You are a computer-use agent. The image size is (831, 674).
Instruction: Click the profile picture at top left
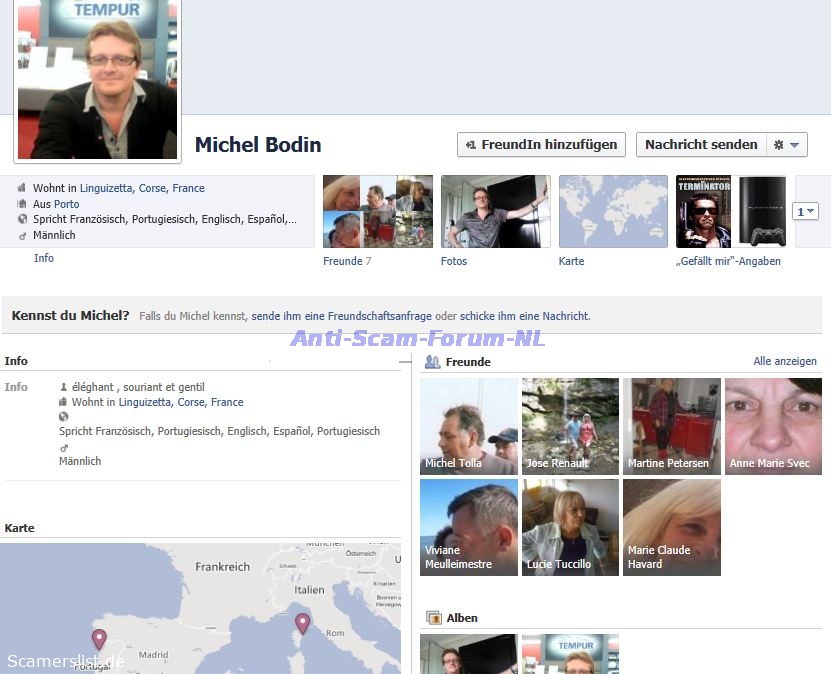97,80
